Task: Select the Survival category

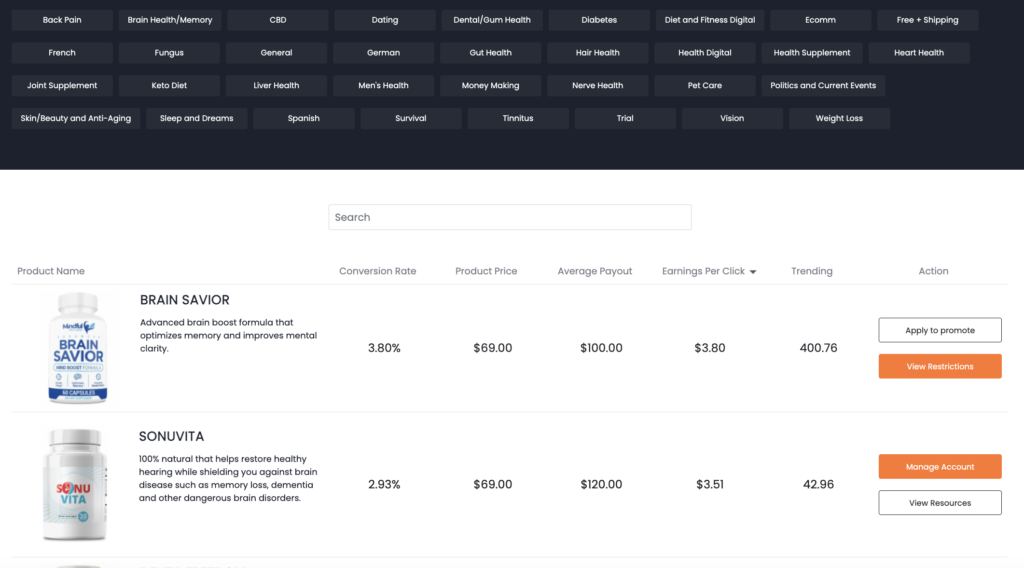Action: (x=411, y=118)
